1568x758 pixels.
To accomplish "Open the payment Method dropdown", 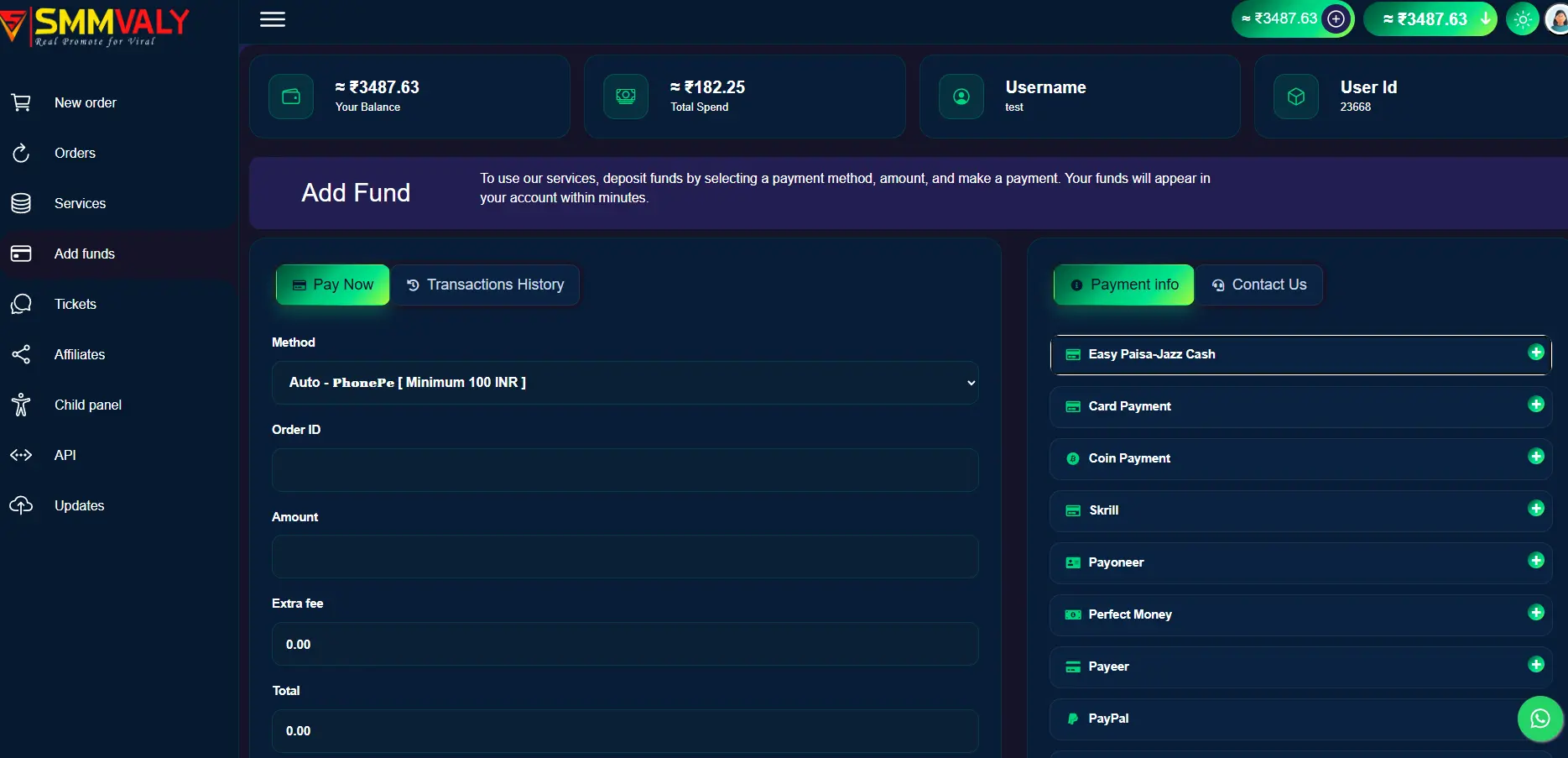I will point(625,383).
